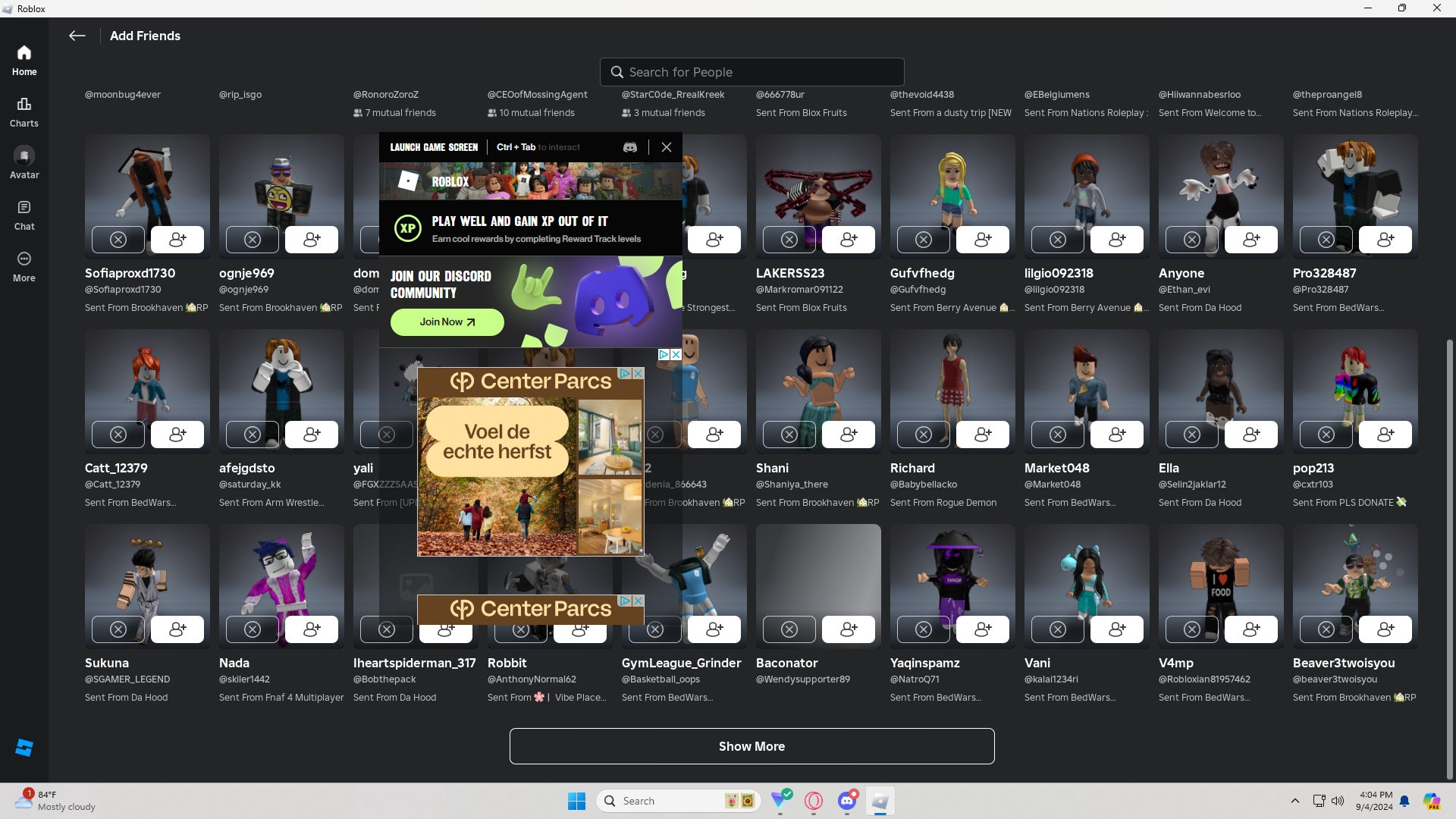Open Chat from the sidebar
The image size is (1456, 819).
[24, 215]
